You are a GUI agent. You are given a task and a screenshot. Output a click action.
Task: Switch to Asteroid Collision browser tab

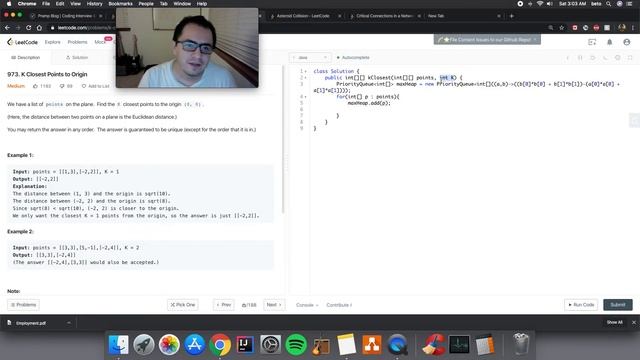(303, 16)
